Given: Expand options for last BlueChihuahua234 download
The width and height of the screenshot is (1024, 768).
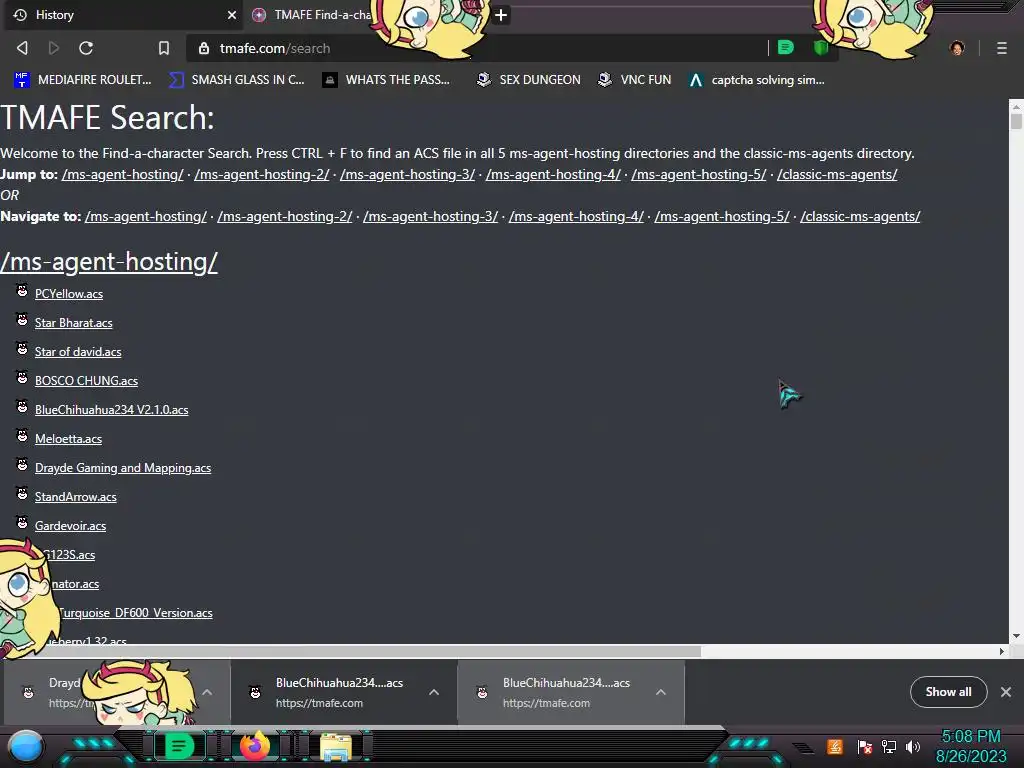Looking at the screenshot, I should pos(661,692).
